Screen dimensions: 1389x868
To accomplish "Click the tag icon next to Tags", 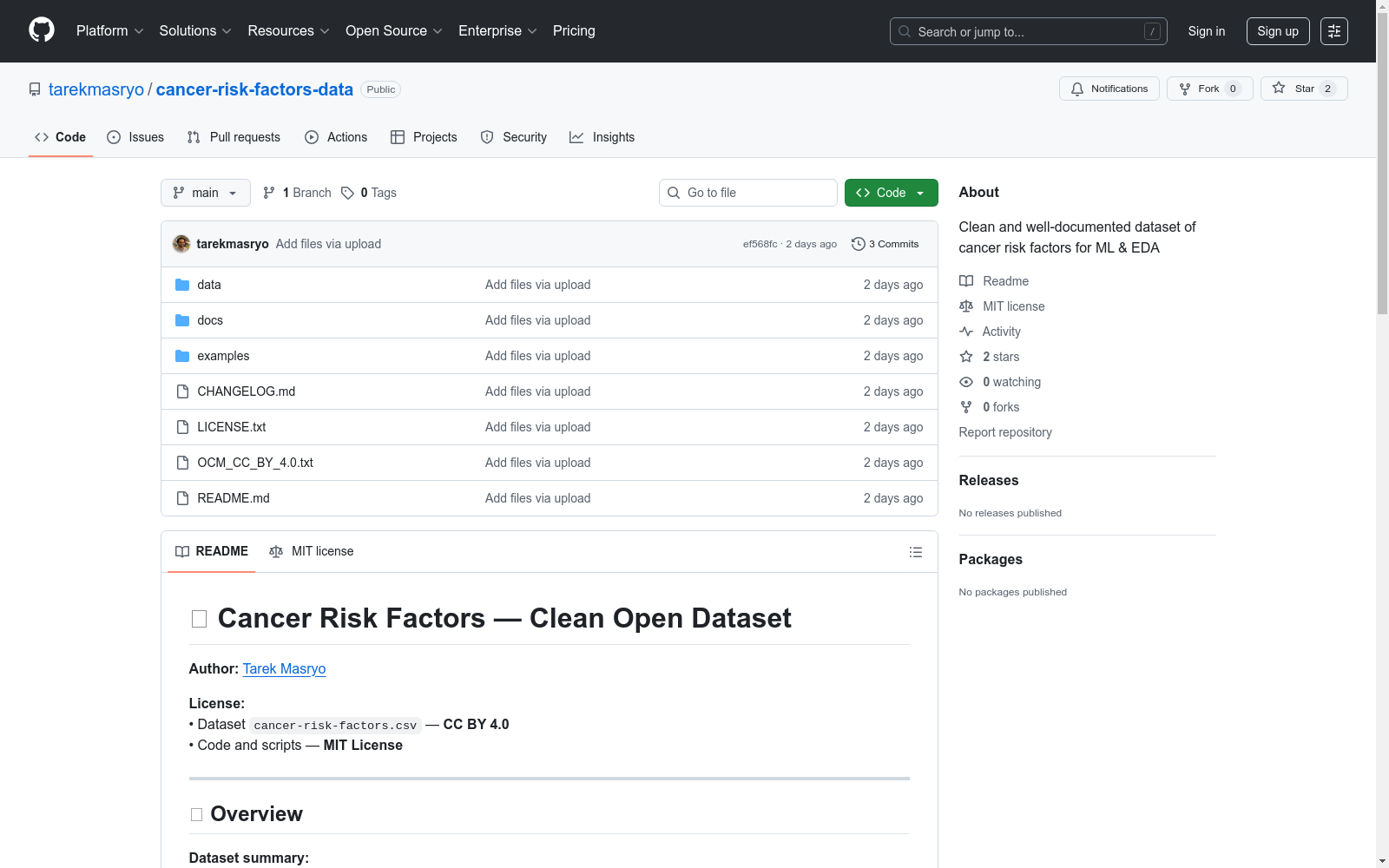I will tap(347, 193).
